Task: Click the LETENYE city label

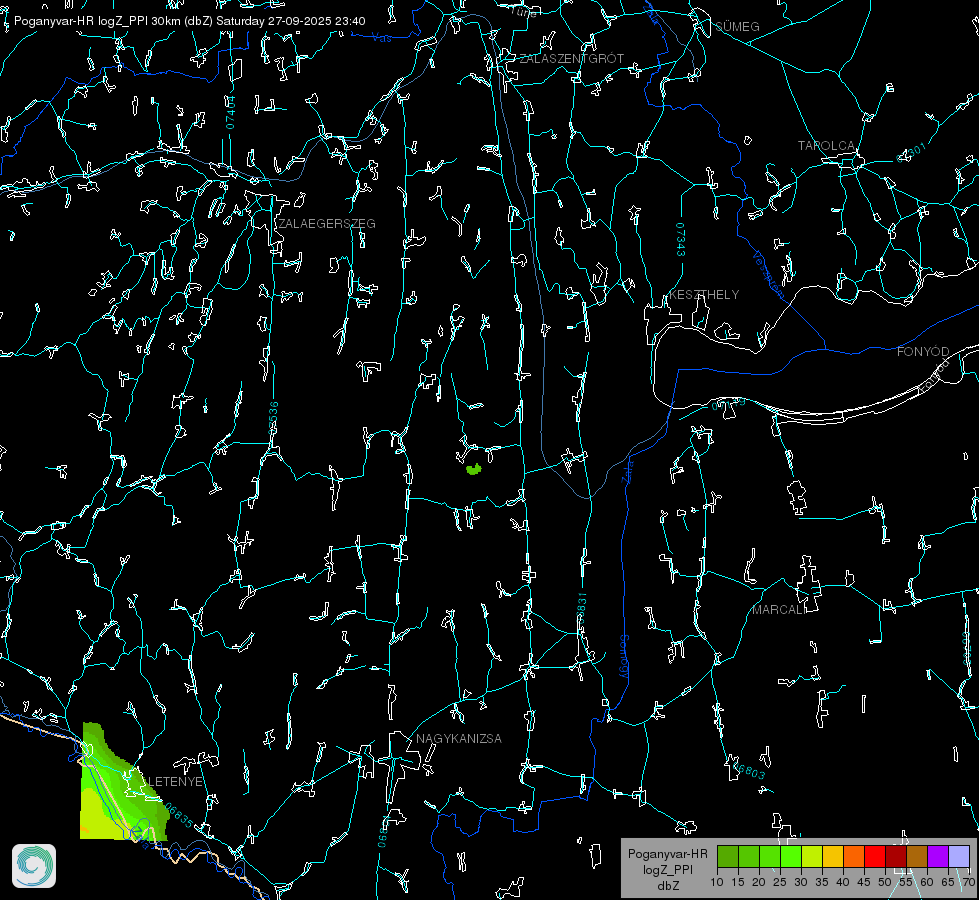Action: (x=175, y=782)
